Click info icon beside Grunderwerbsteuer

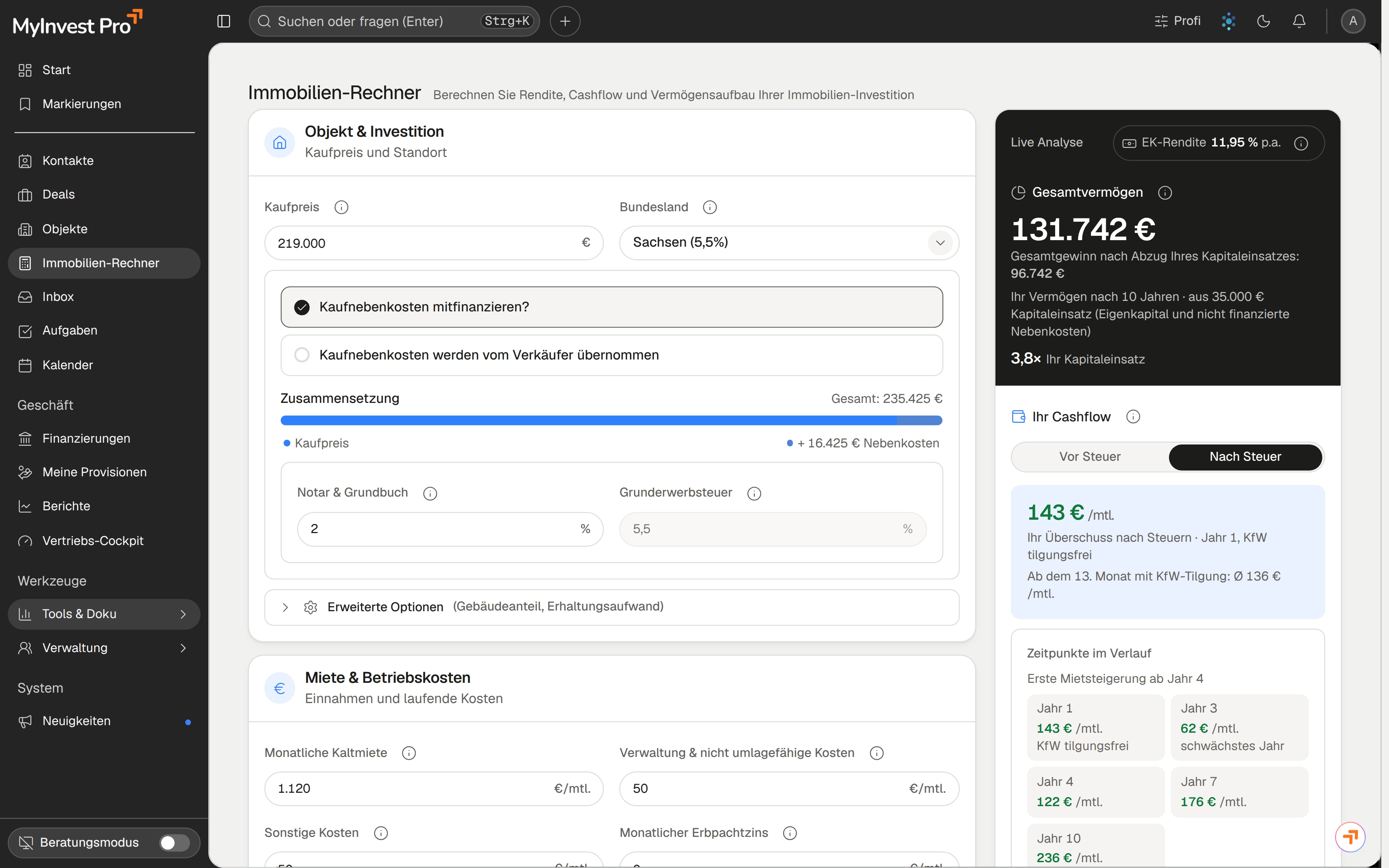[x=754, y=493]
